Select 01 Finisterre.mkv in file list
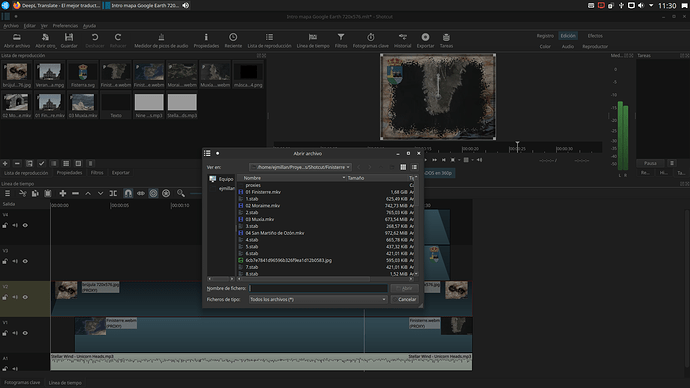The height and width of the screenshot is (388, 690). [x=263, y=192]
